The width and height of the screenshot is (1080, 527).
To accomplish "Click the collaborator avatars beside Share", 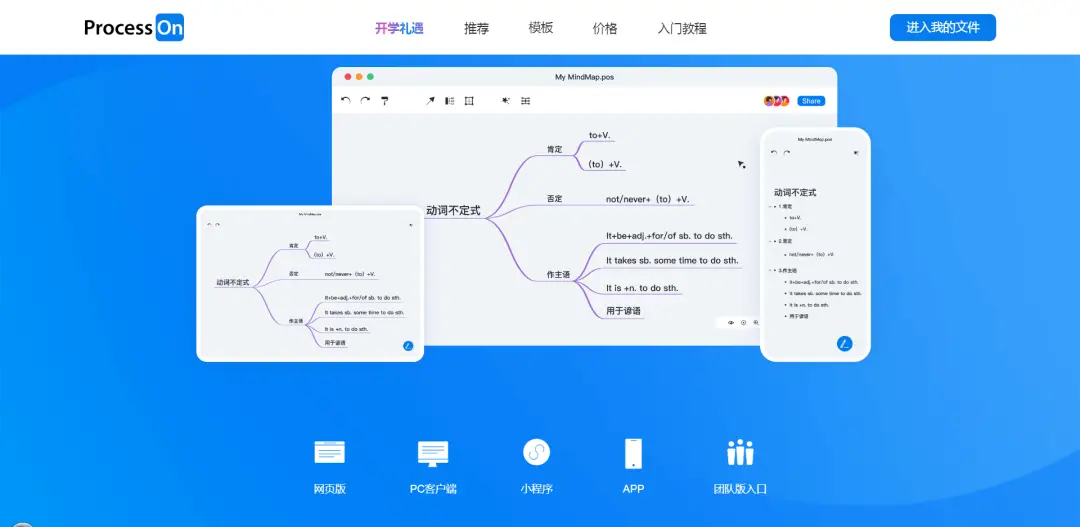I will 776,101.
